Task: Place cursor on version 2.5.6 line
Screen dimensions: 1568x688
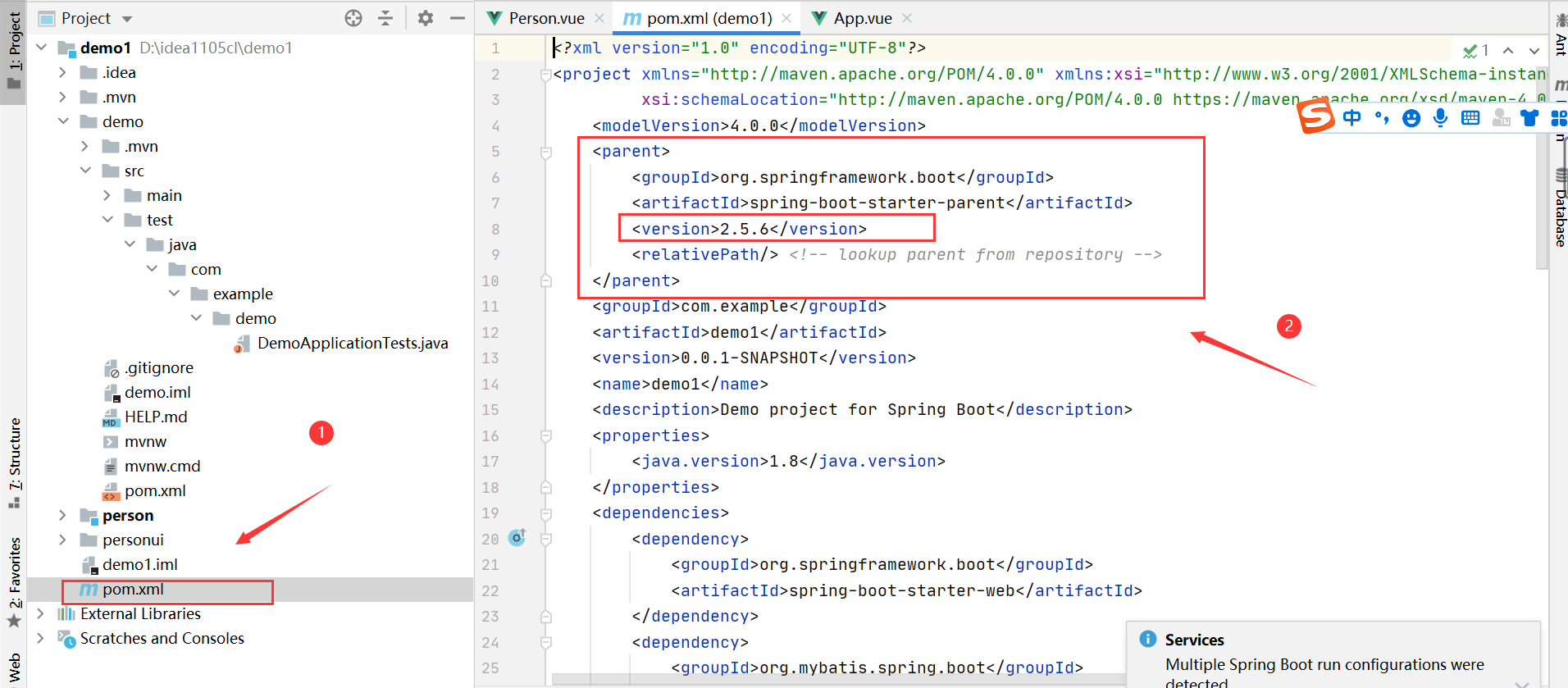Action: [x=749, y=229]
